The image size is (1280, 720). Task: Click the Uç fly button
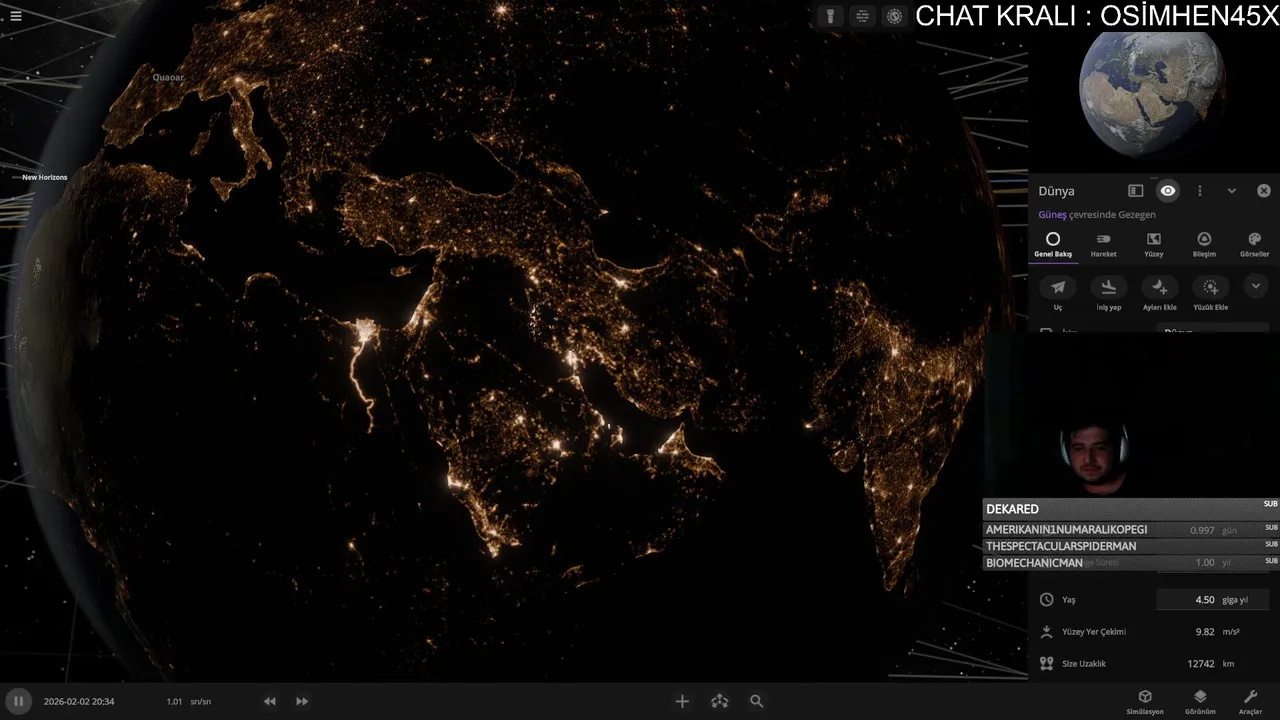coord(1058,293)
